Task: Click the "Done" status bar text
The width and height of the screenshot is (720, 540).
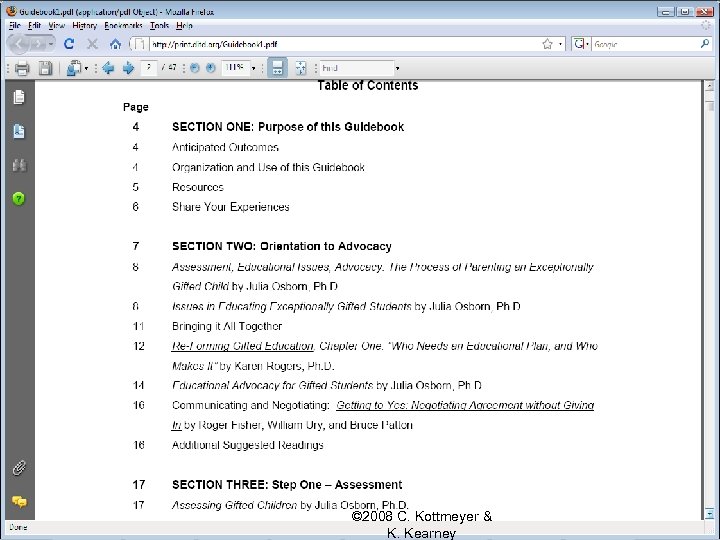Action: click(18, 527)
